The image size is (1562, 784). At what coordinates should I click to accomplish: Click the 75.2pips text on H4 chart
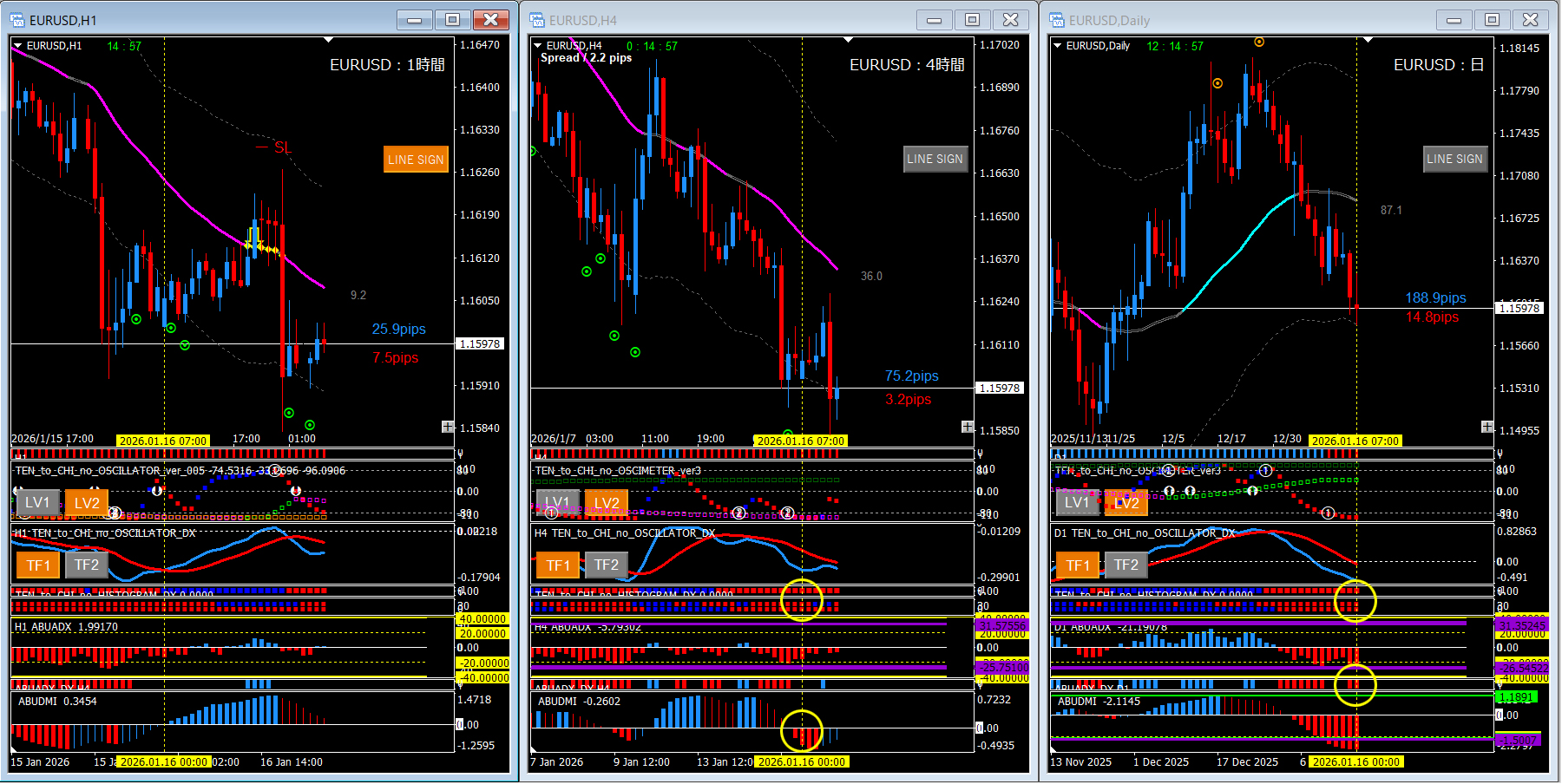click(x=912, y=376)
